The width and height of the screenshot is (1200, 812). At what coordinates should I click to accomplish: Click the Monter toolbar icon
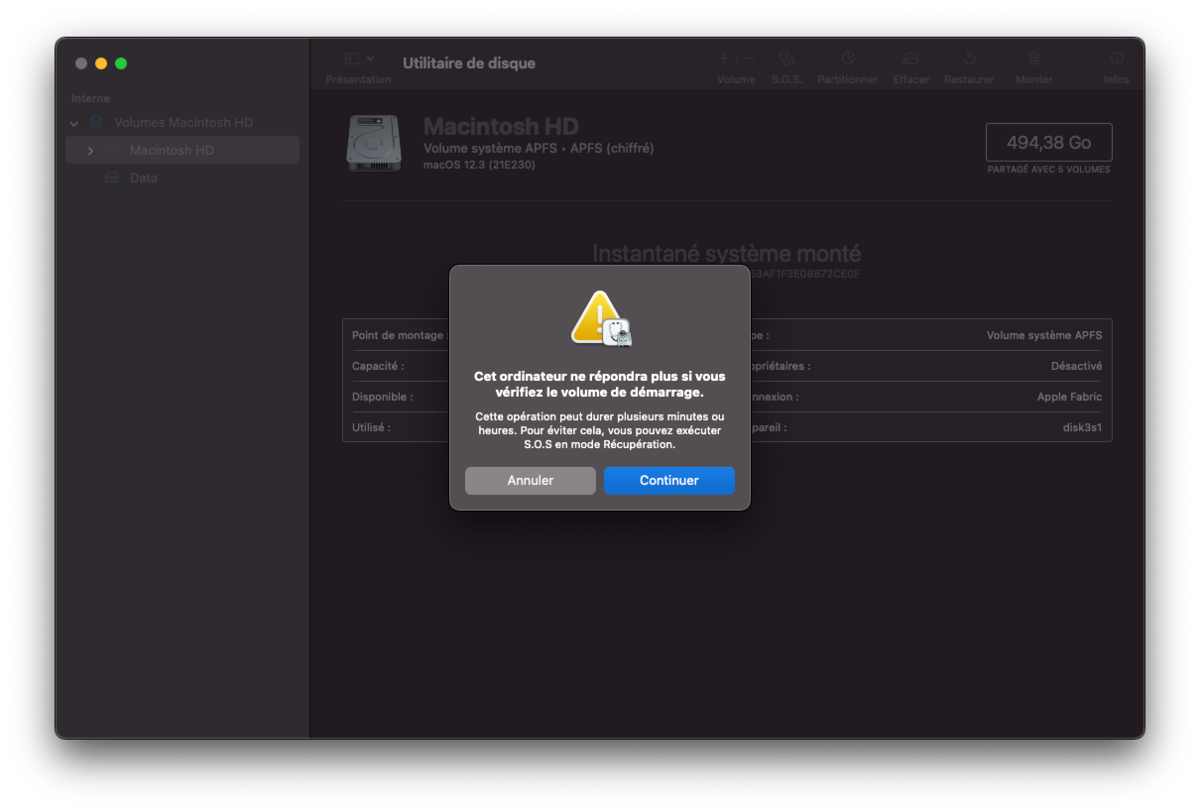point(1034,59)
